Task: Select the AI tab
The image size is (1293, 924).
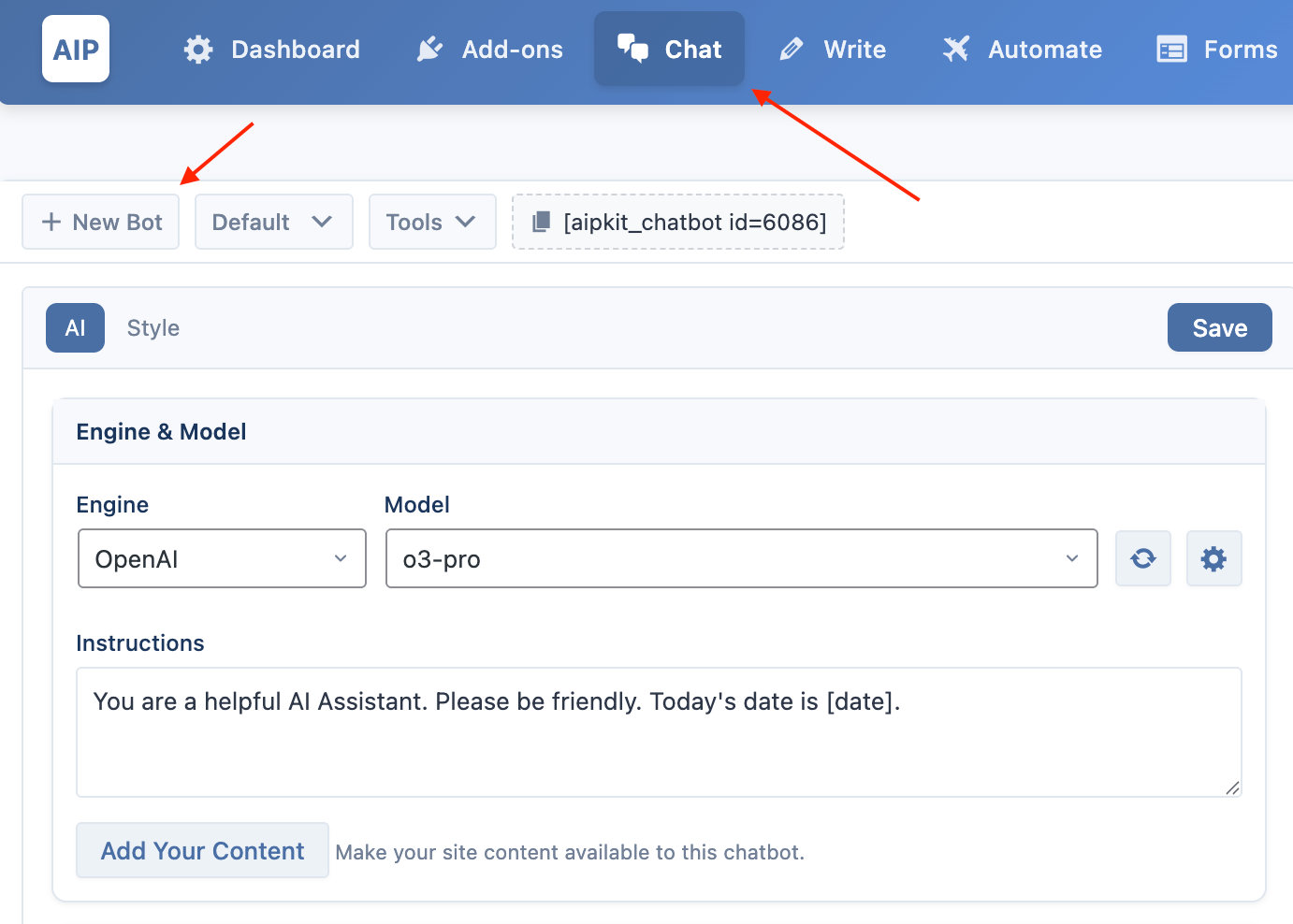Action: point(75,327)
